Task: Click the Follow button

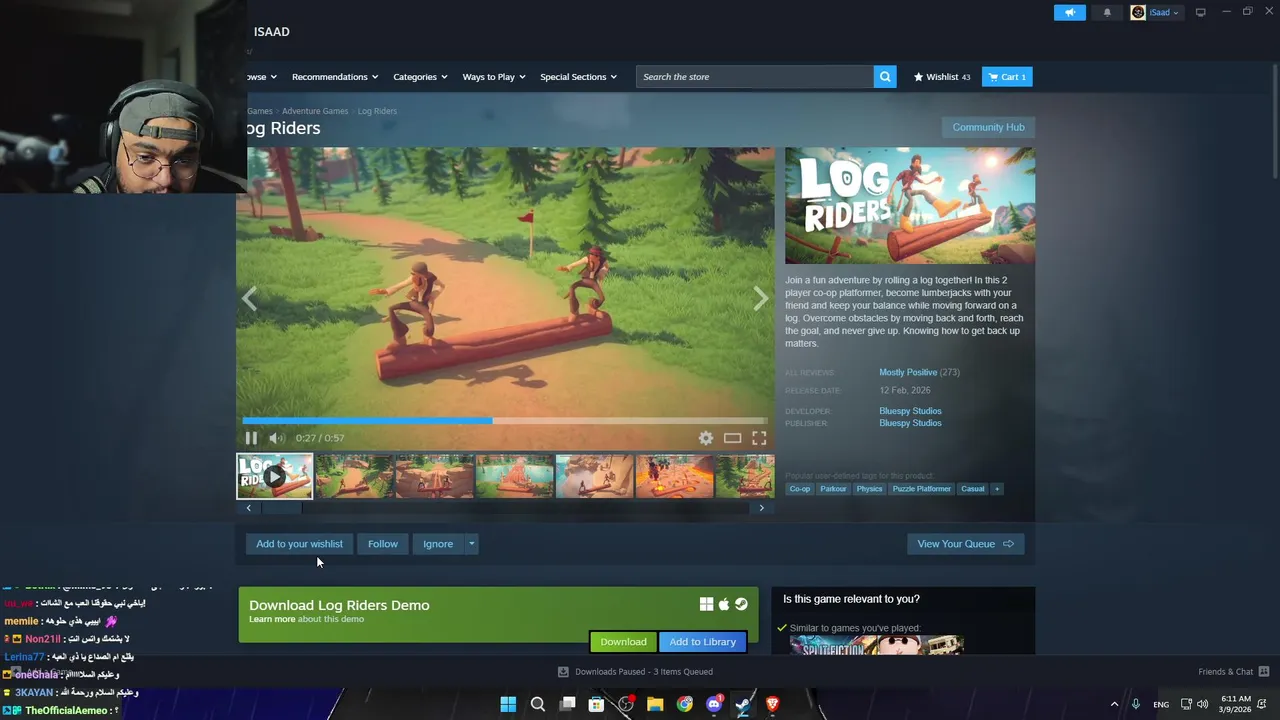Action: click(382, 544)
